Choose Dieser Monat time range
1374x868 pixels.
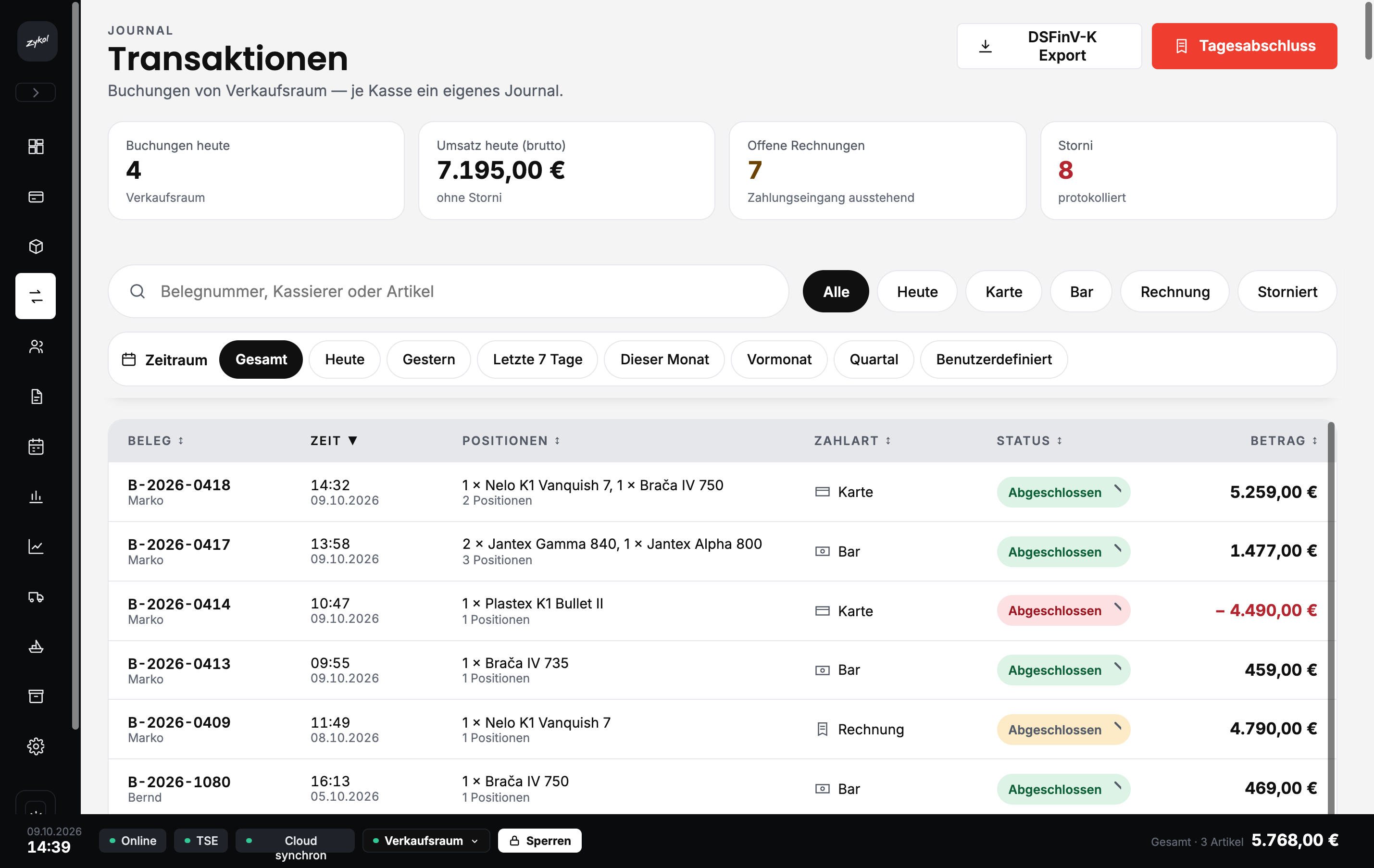664,360
